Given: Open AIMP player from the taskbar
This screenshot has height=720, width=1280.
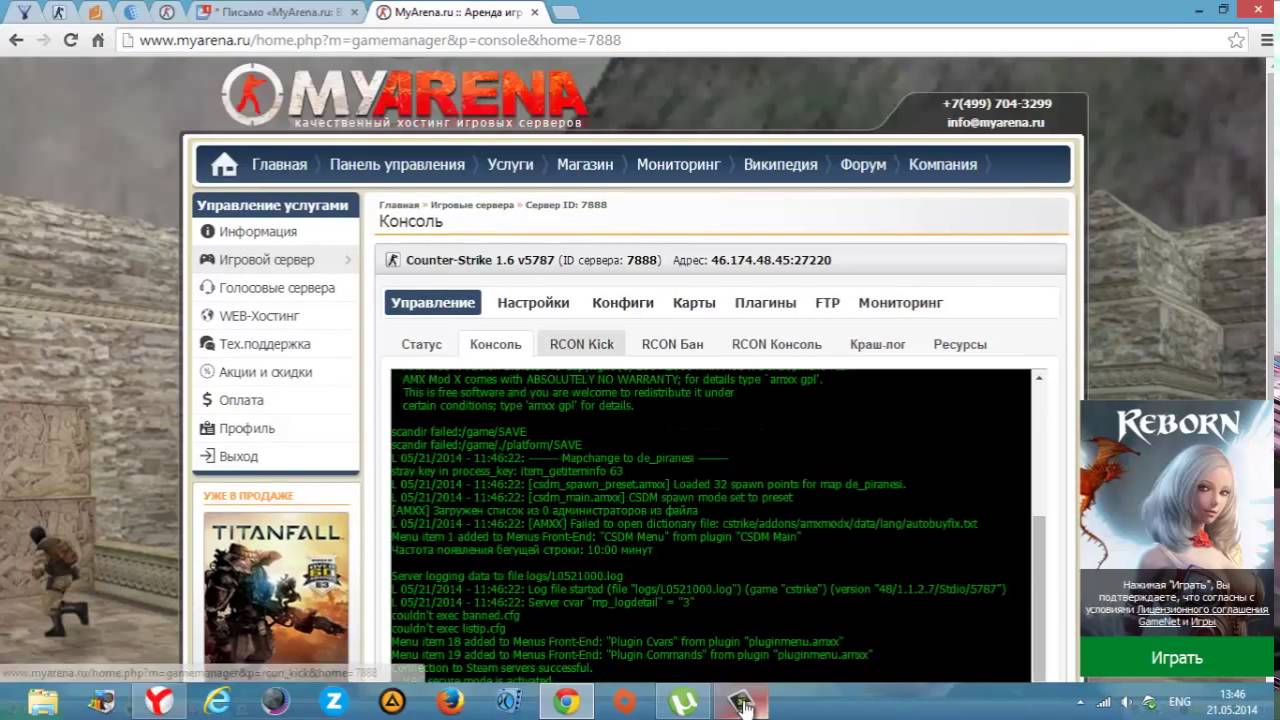Looking at the screenshot, I should coord(392,701).
